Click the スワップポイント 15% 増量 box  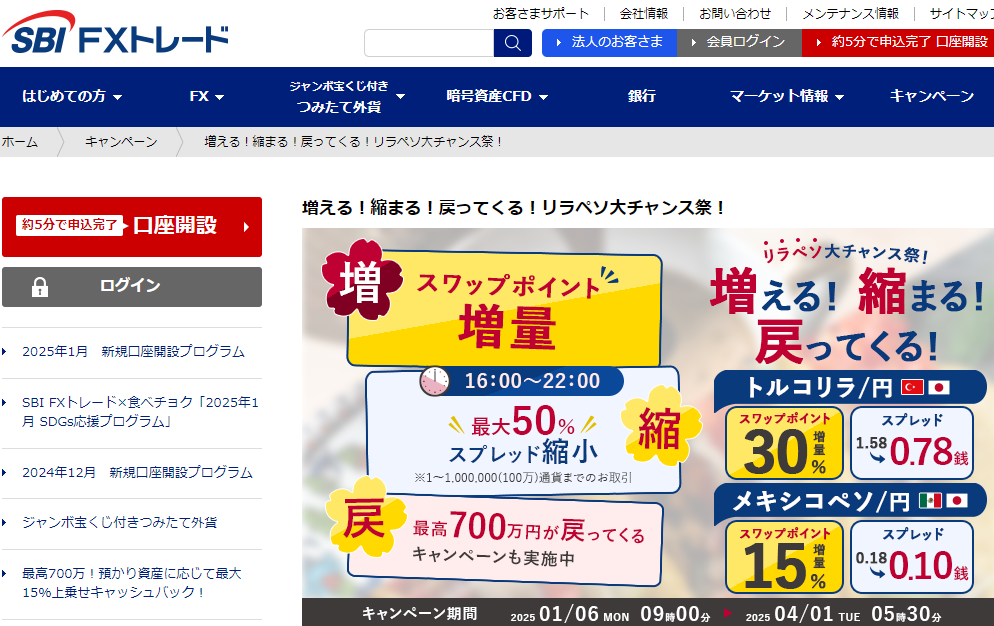coord(784,557)
